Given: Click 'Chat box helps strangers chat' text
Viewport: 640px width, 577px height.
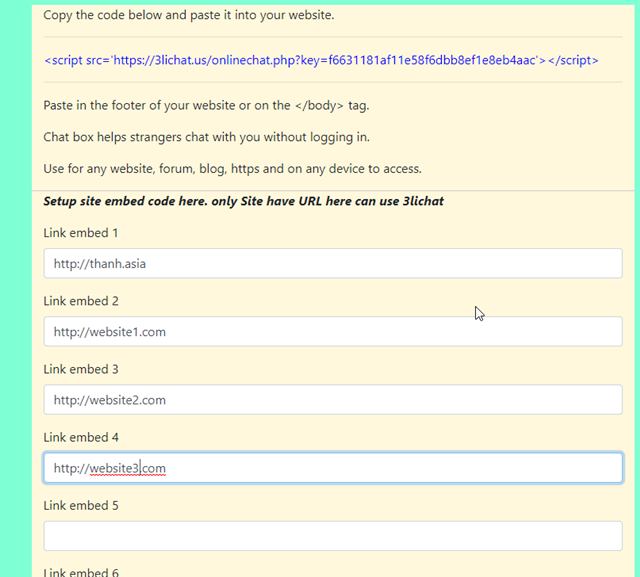Looking at the screenshot, I should coord(207,137).
